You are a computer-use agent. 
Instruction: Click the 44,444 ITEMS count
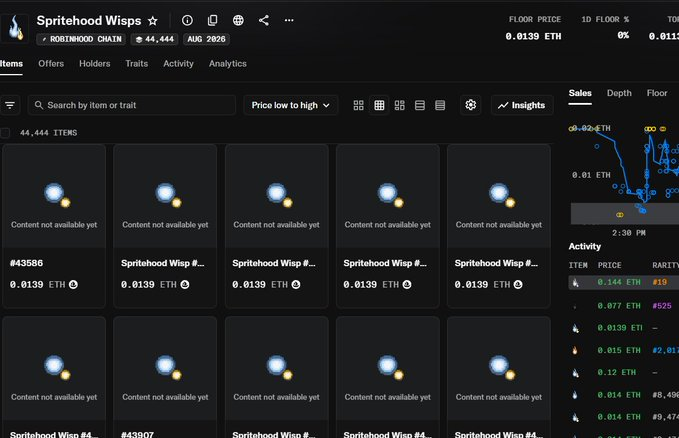[x=48, y=133]
